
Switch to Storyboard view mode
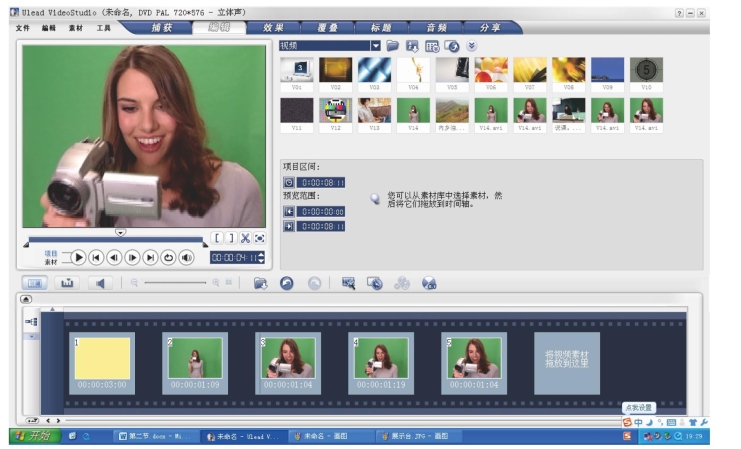click(x=33, y=284)
